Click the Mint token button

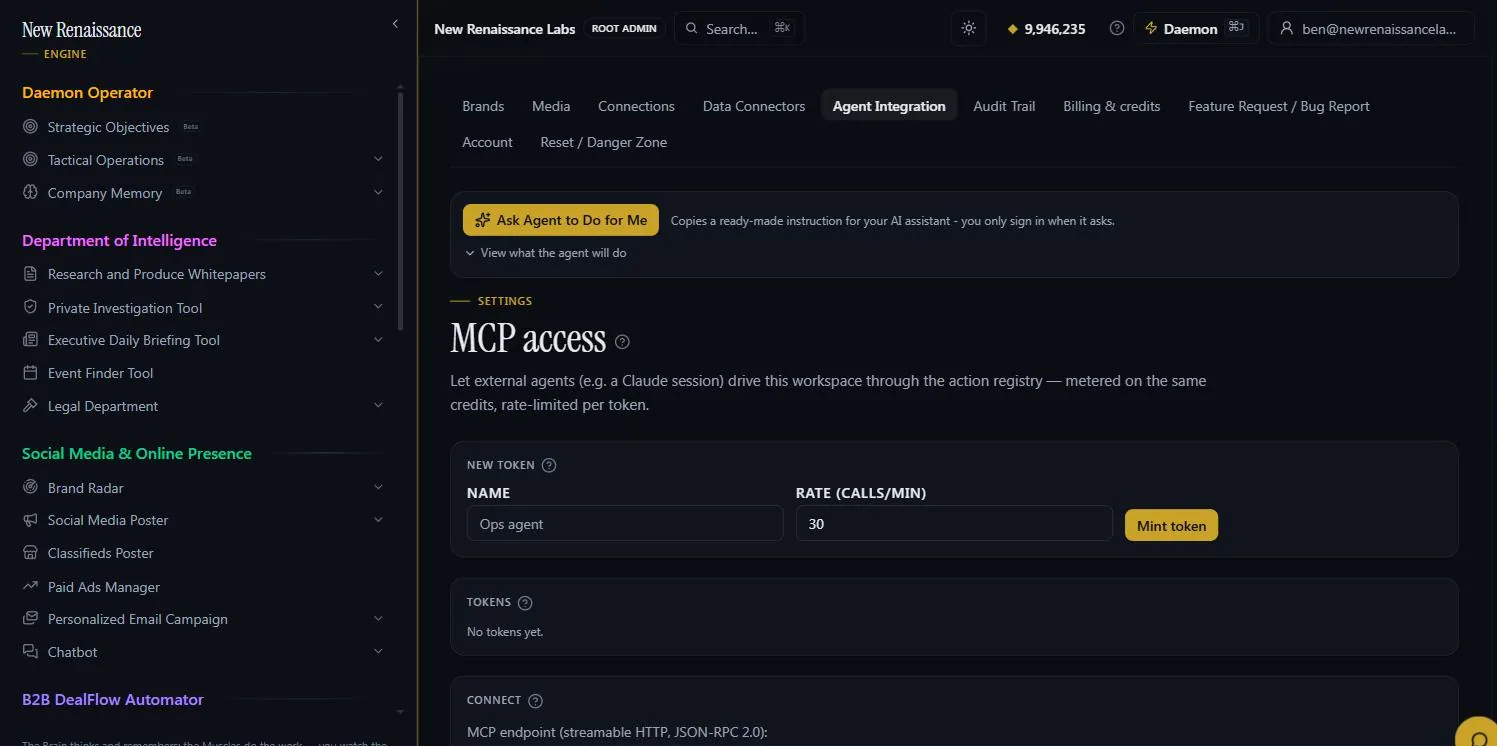click(1171, 525)
